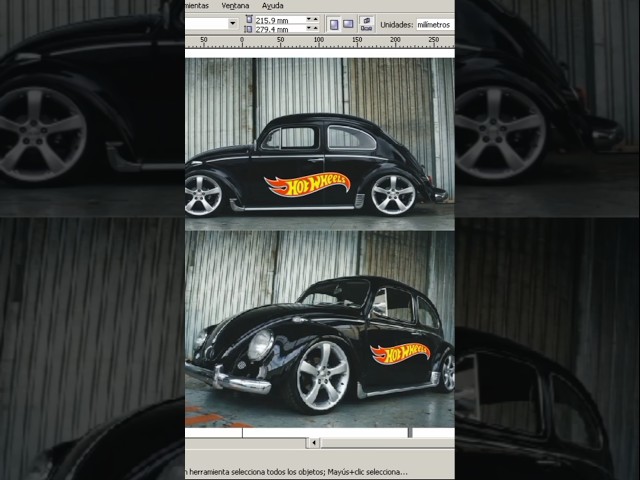Open the Ventana menu
The width and height of the screenshot is (640, 480).
click(x=235, y=6)
